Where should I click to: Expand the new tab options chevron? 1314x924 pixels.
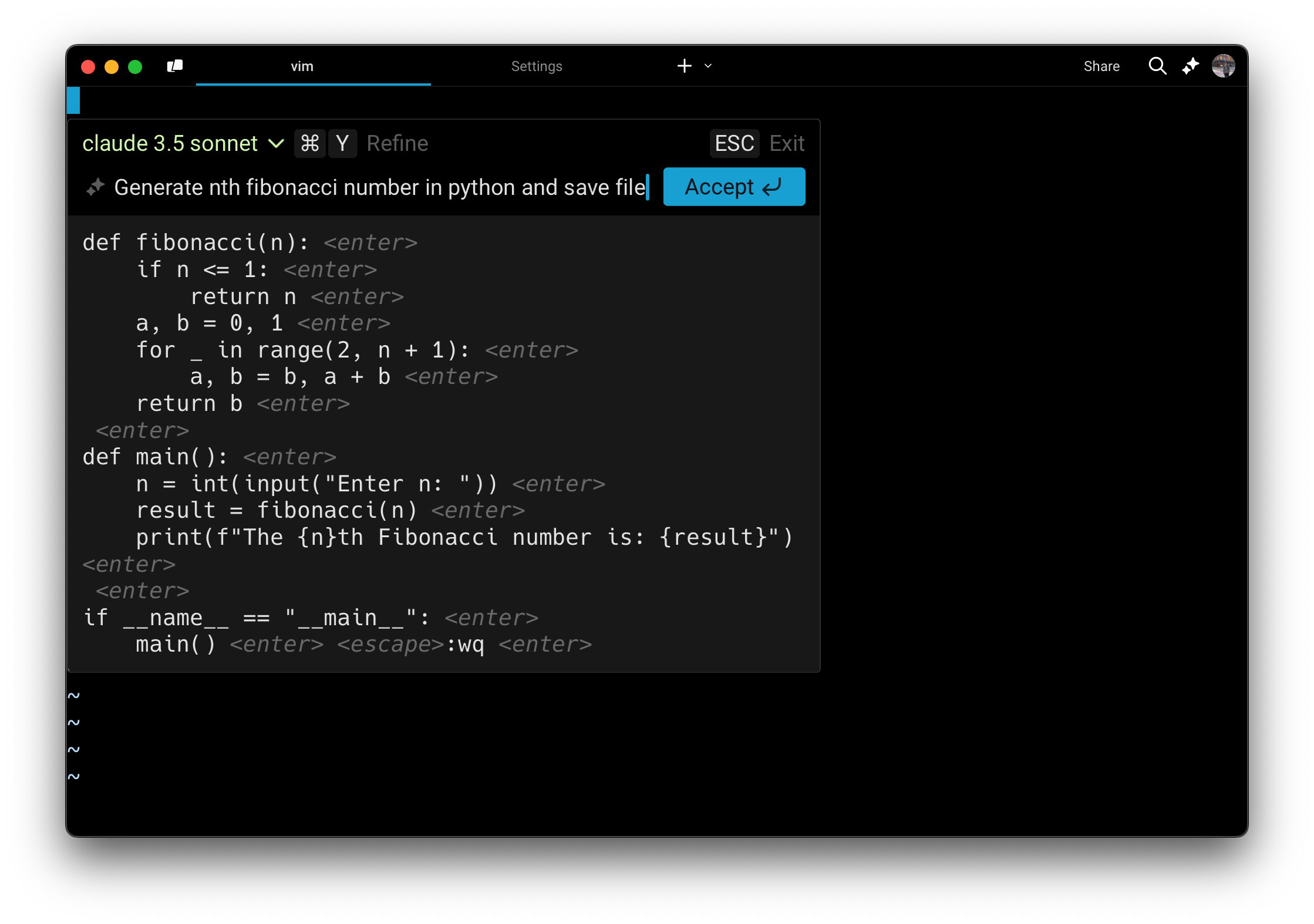click(708, 66)
